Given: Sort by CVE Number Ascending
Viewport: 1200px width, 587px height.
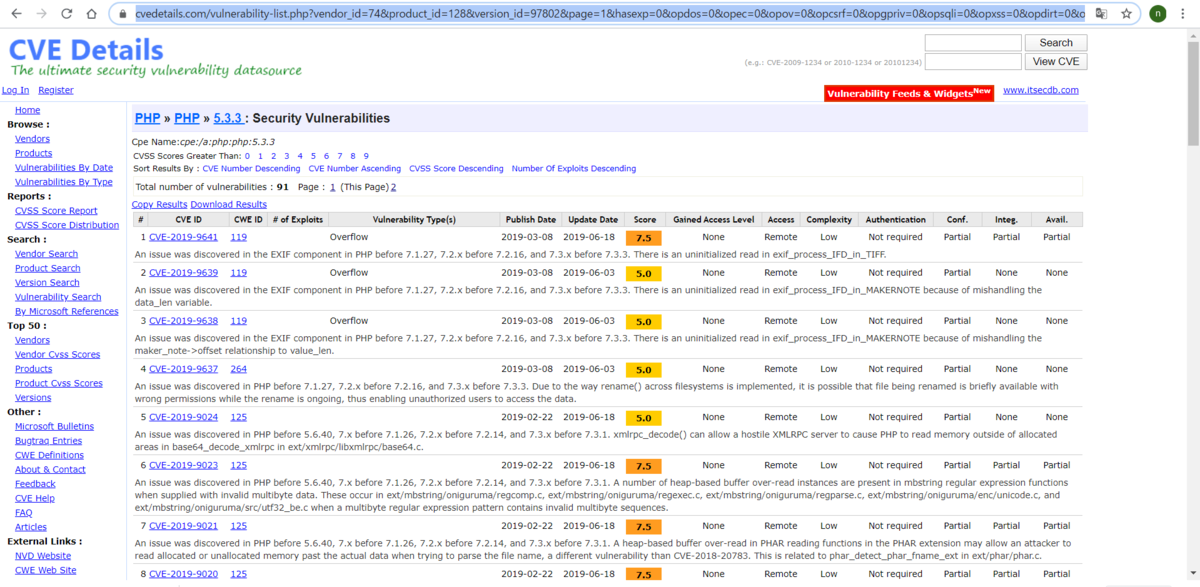Looking at the screenshot, I should click(x=355, y=169).
